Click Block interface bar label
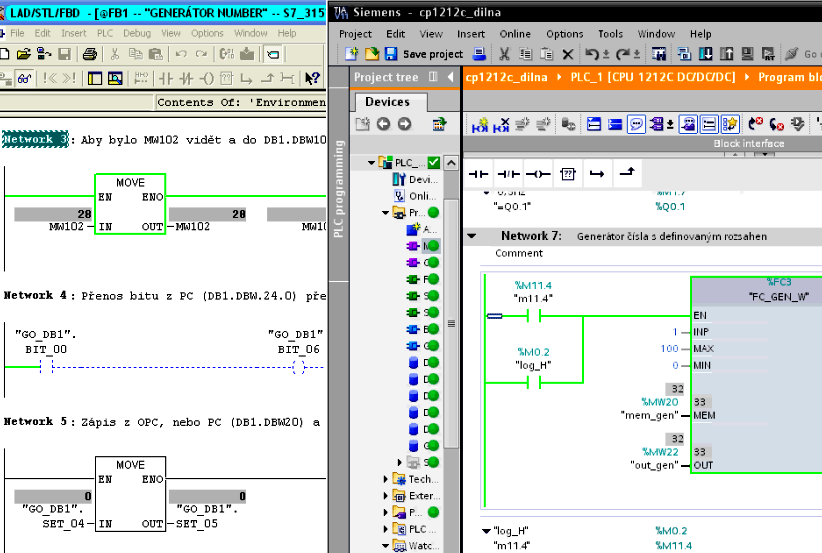 748,143
